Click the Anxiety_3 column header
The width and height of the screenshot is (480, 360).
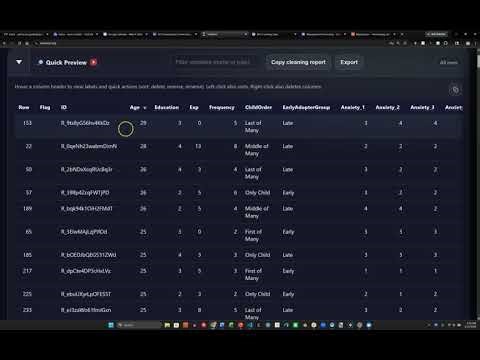422,107
